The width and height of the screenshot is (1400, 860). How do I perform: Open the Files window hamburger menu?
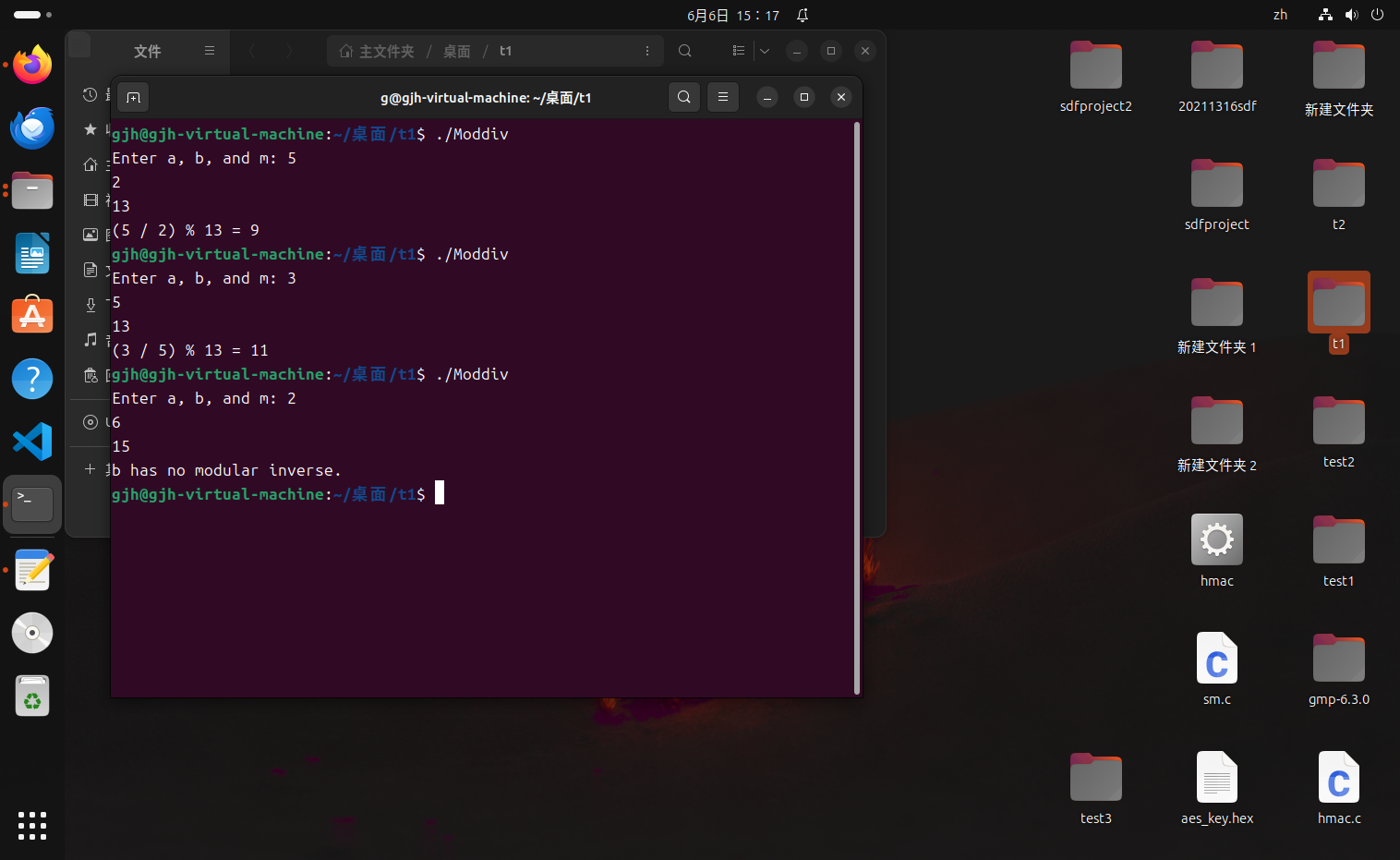coord(210,51)
